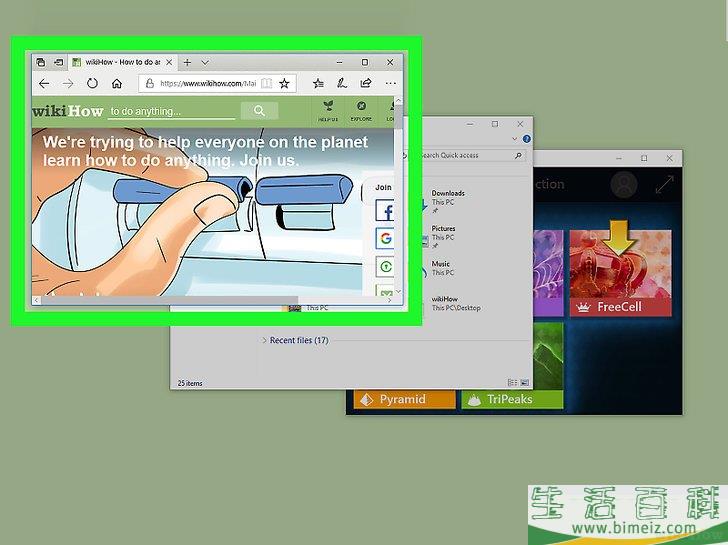
Task: Select the wikiHow tab
Action: click(x=123, y=62)
